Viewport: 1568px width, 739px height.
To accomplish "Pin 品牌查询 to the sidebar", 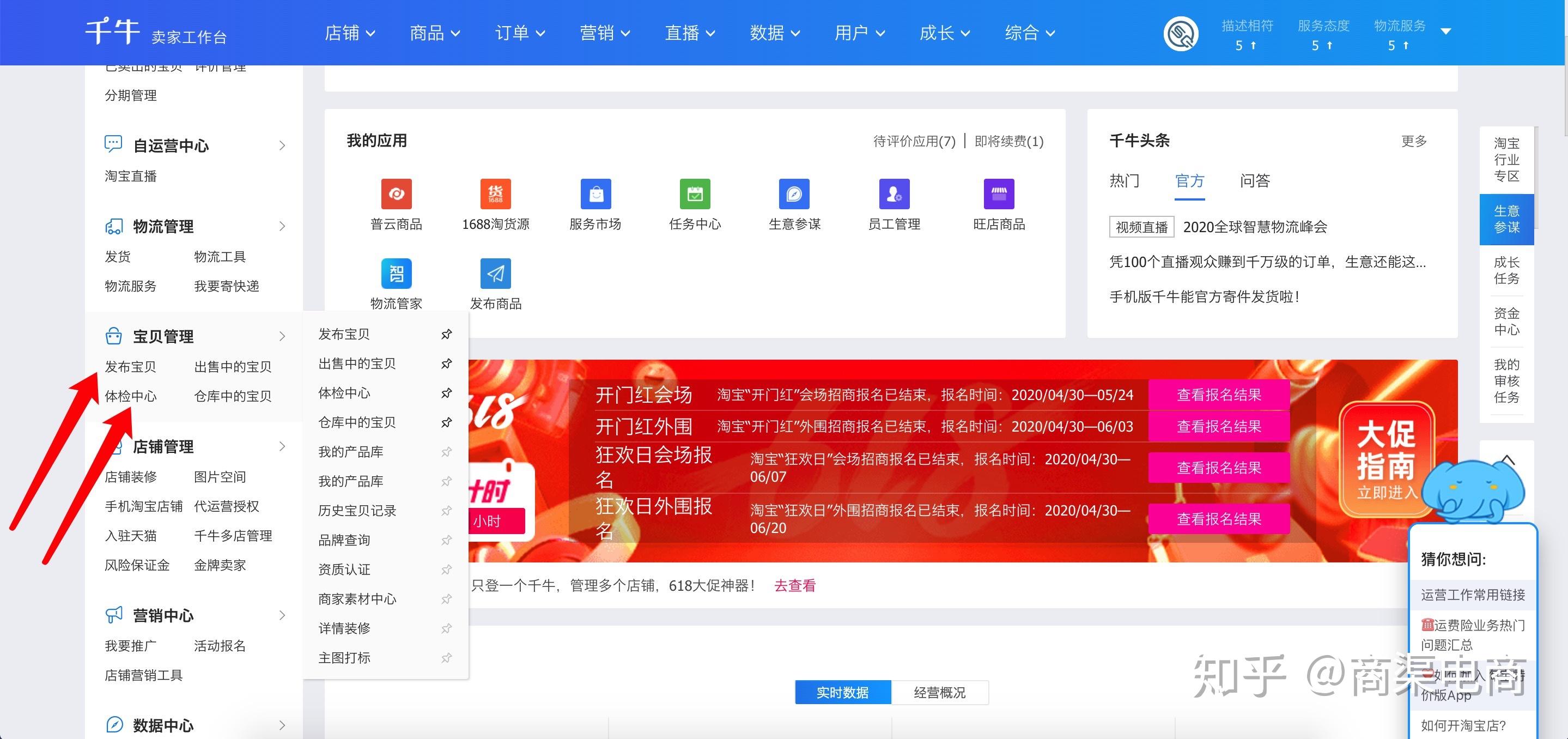I will pos(446,540).
